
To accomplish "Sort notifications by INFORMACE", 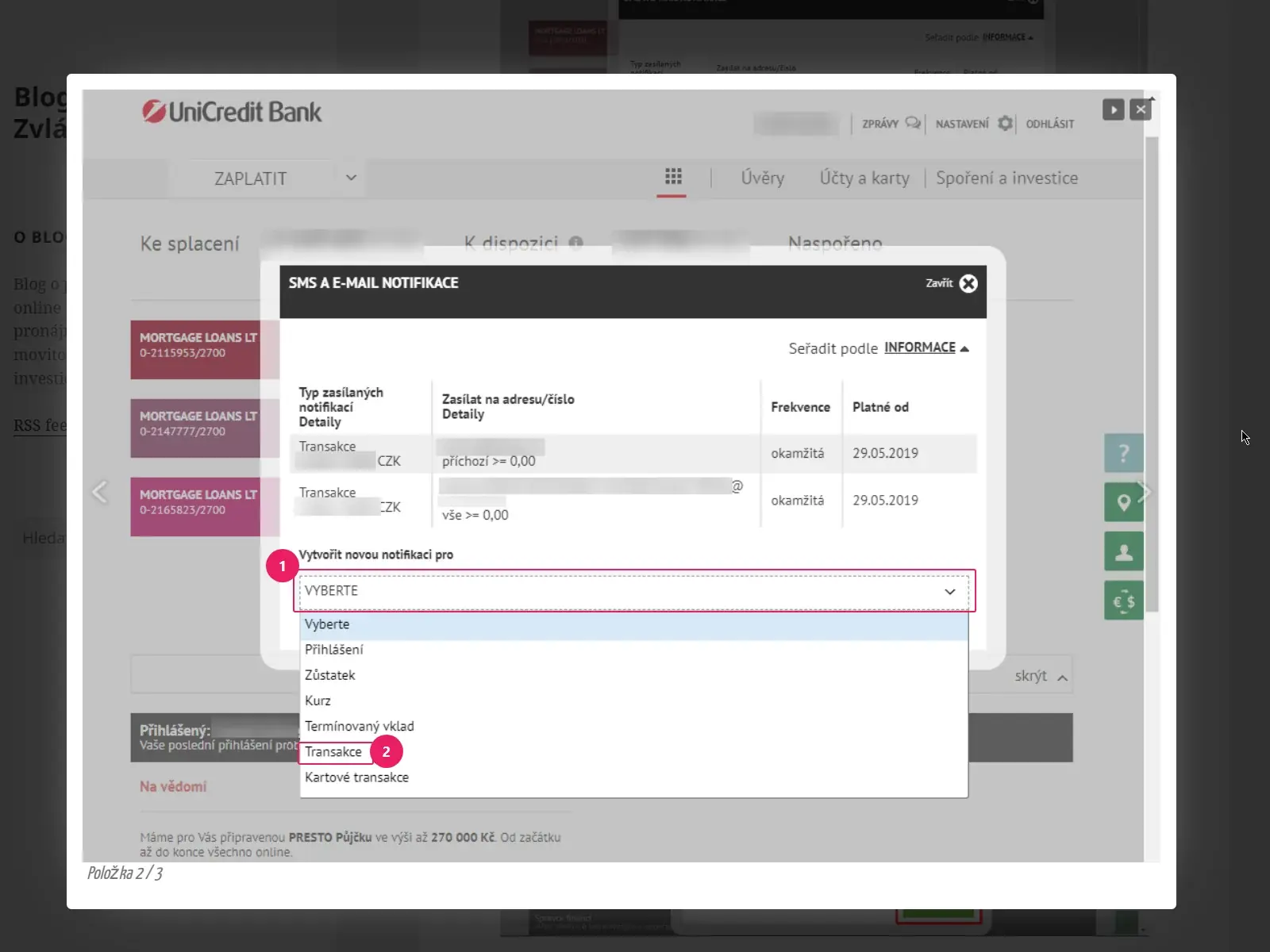I will point(926,347).
